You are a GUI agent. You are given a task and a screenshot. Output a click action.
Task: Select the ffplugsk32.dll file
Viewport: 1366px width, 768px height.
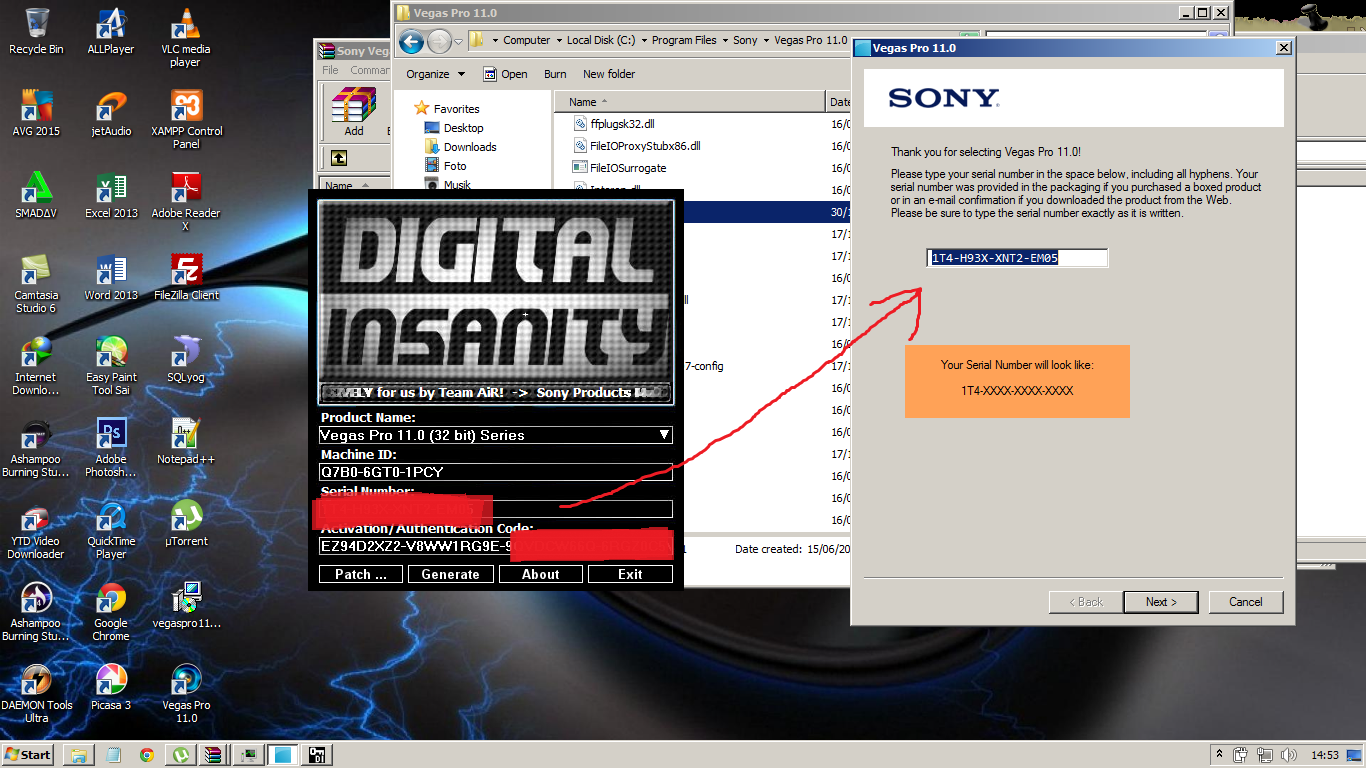click(623, 124)
